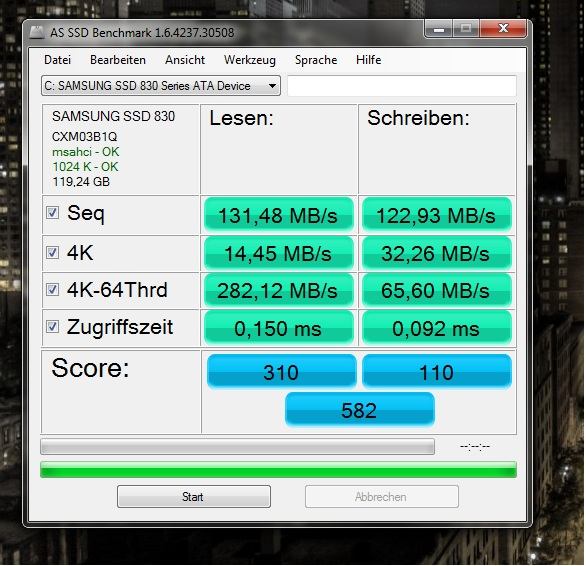Click the total score 582

(359, 410)
